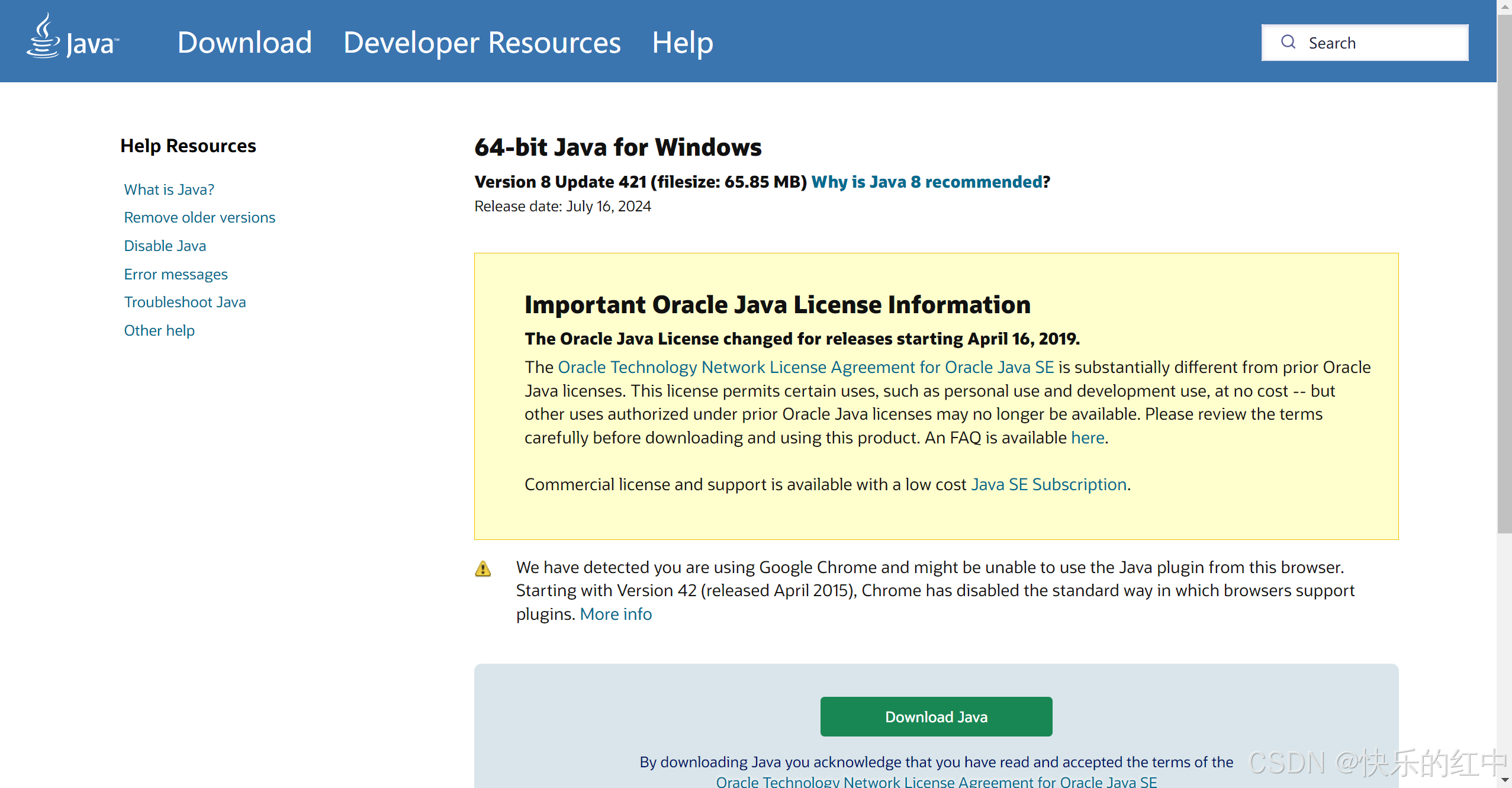Image resolution: width=1512 pixels, height=788 pixels.
Task: Click scrollbar up arrow
Action: click(1504, 7)
